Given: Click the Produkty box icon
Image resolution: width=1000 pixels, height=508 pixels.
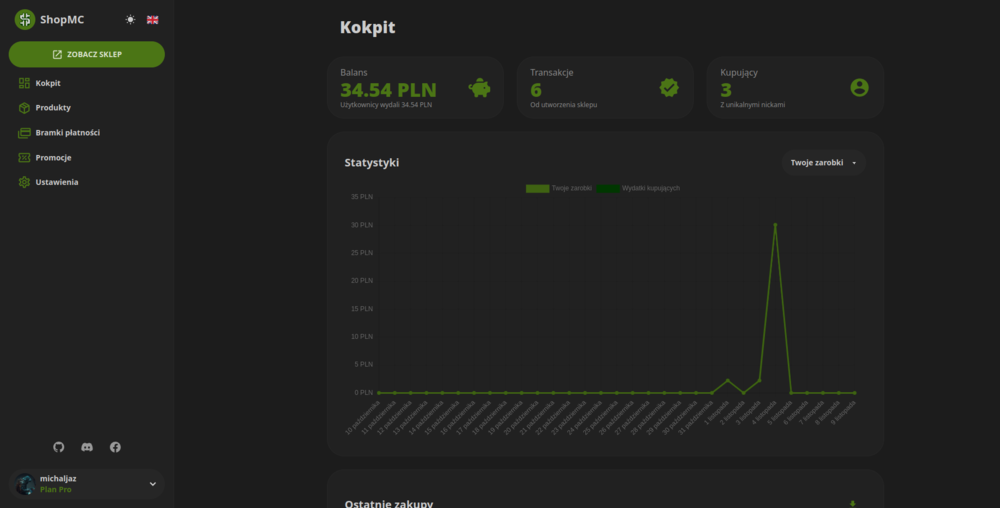Looking at the screenshot, I should [24, 108].
